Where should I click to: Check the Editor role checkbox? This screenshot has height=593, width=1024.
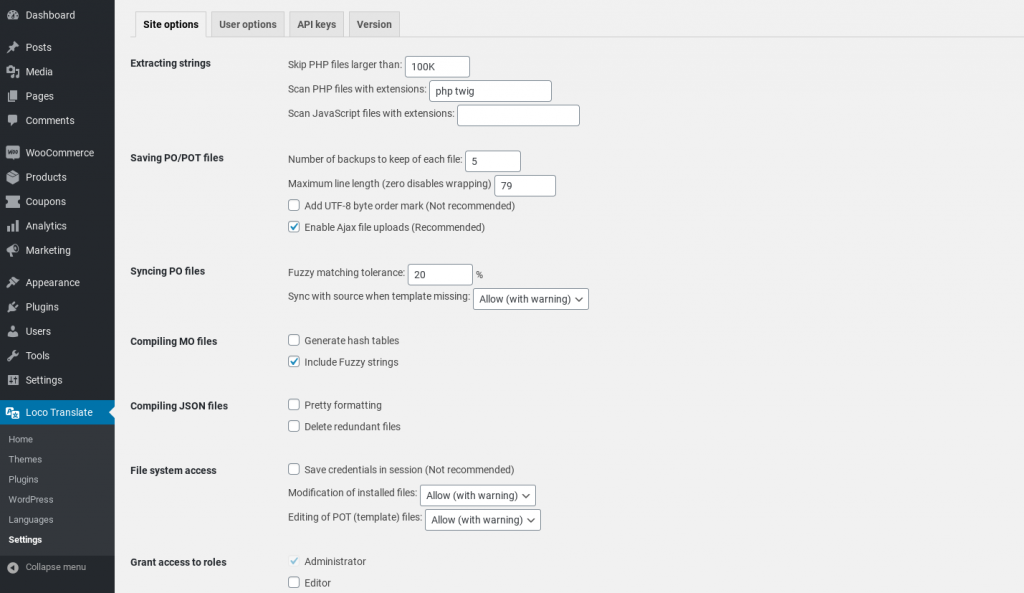pos(294,582)
